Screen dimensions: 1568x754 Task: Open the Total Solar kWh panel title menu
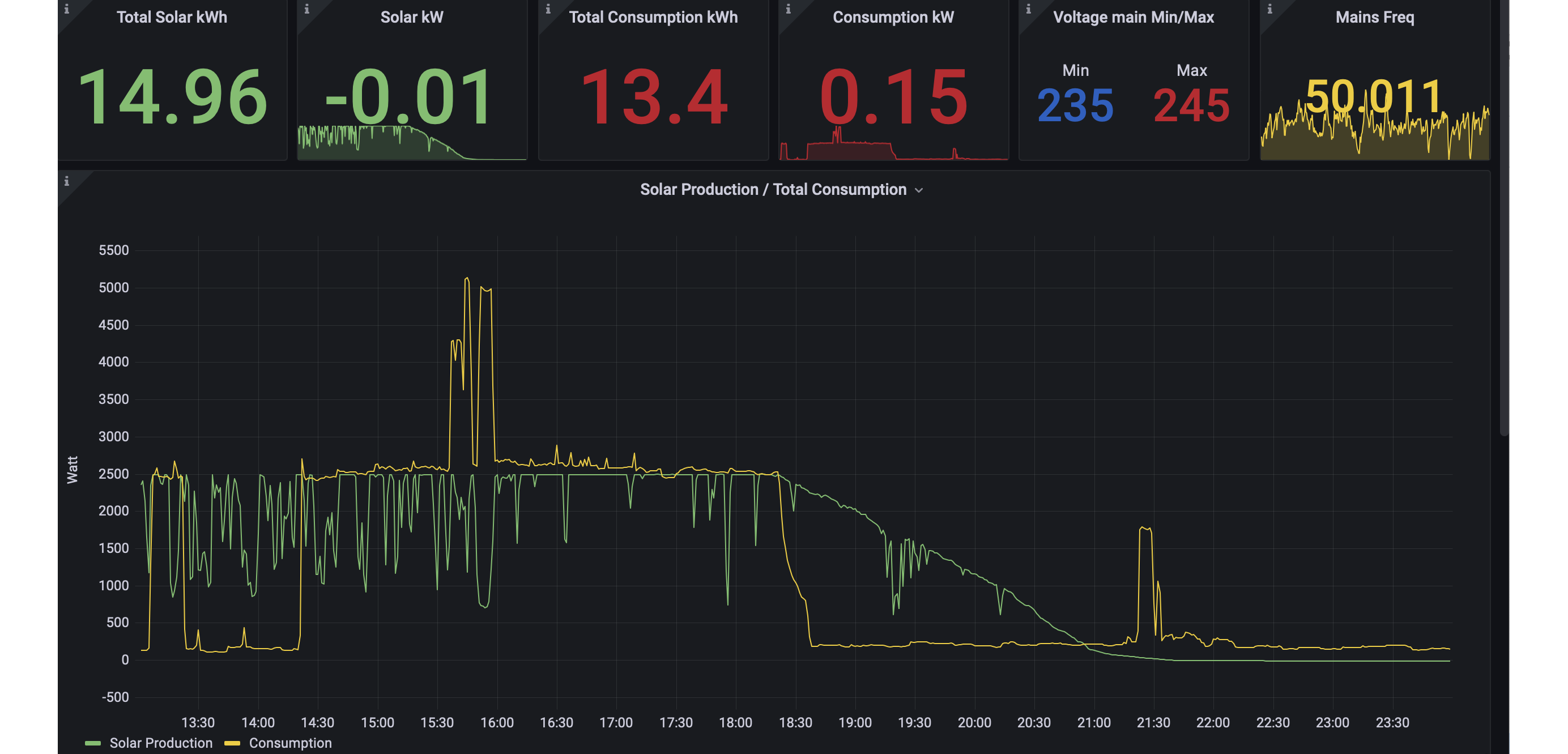(x=172, y=17)
